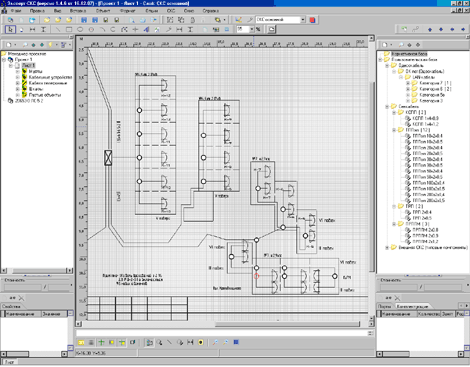This screenshot has height=367, width=470.
Task: Select the pointer arrow tool
Action: pos(10,29)
